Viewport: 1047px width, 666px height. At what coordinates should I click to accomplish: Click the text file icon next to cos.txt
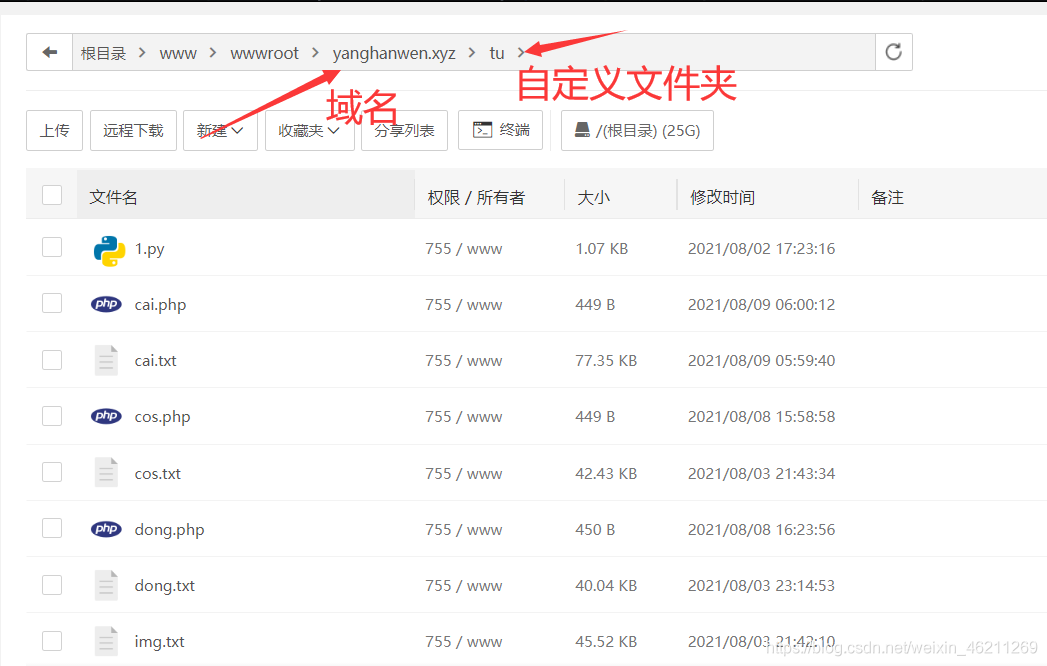[107, 472]
